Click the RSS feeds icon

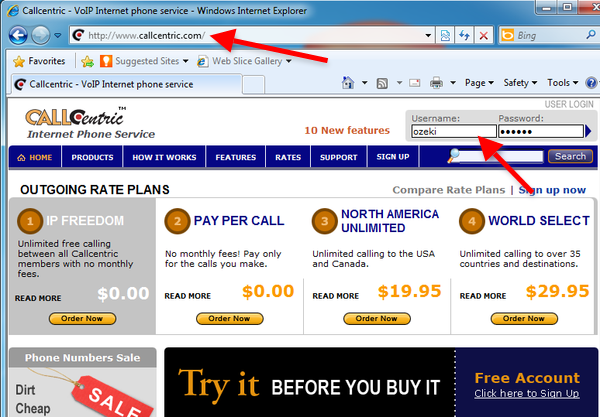point(382,83)
